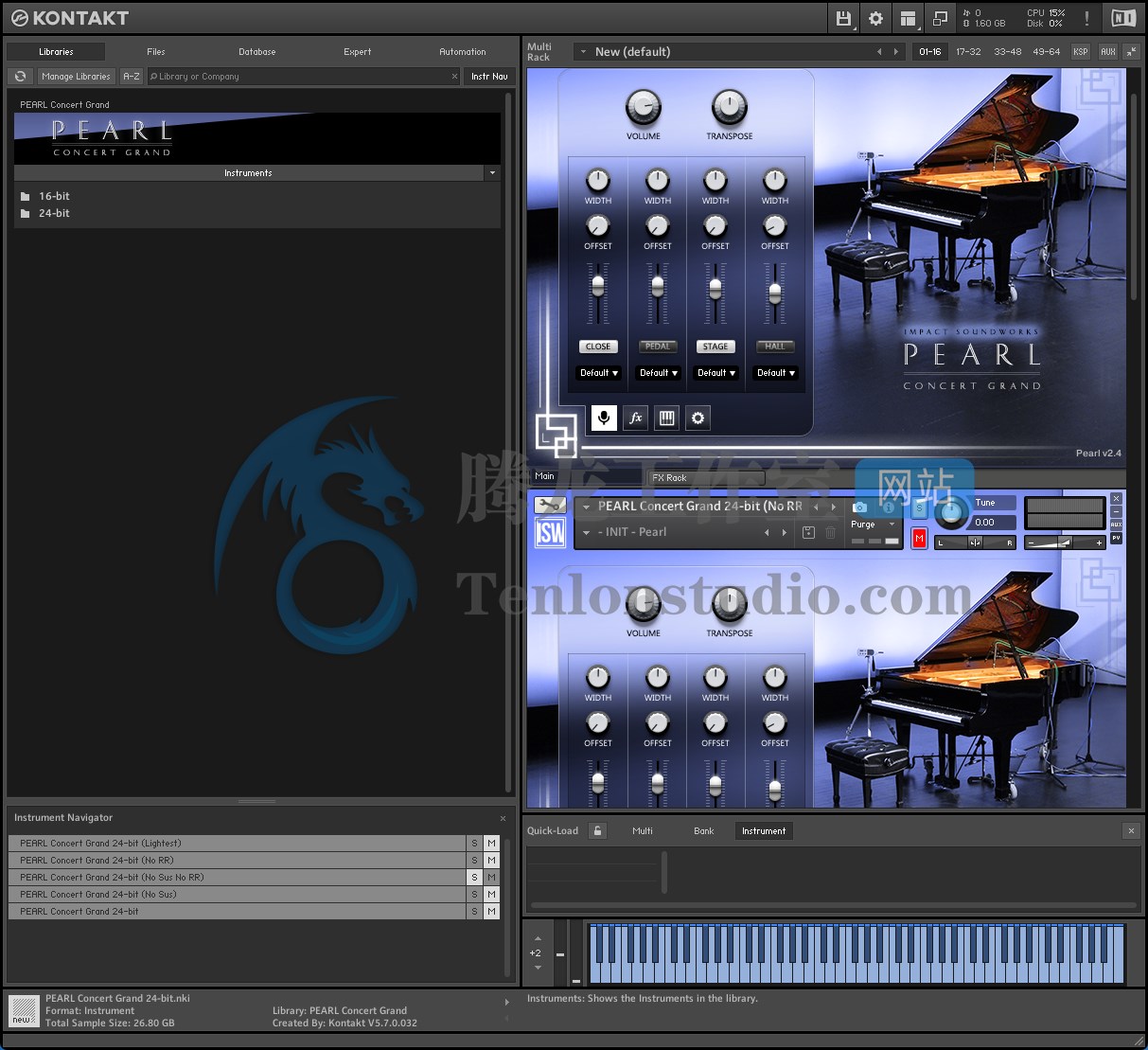Open PEDAL mic Default output dropdown
Image resolution: width=1148 pixels, height=1050 pixels.
[x=658, y=373]
